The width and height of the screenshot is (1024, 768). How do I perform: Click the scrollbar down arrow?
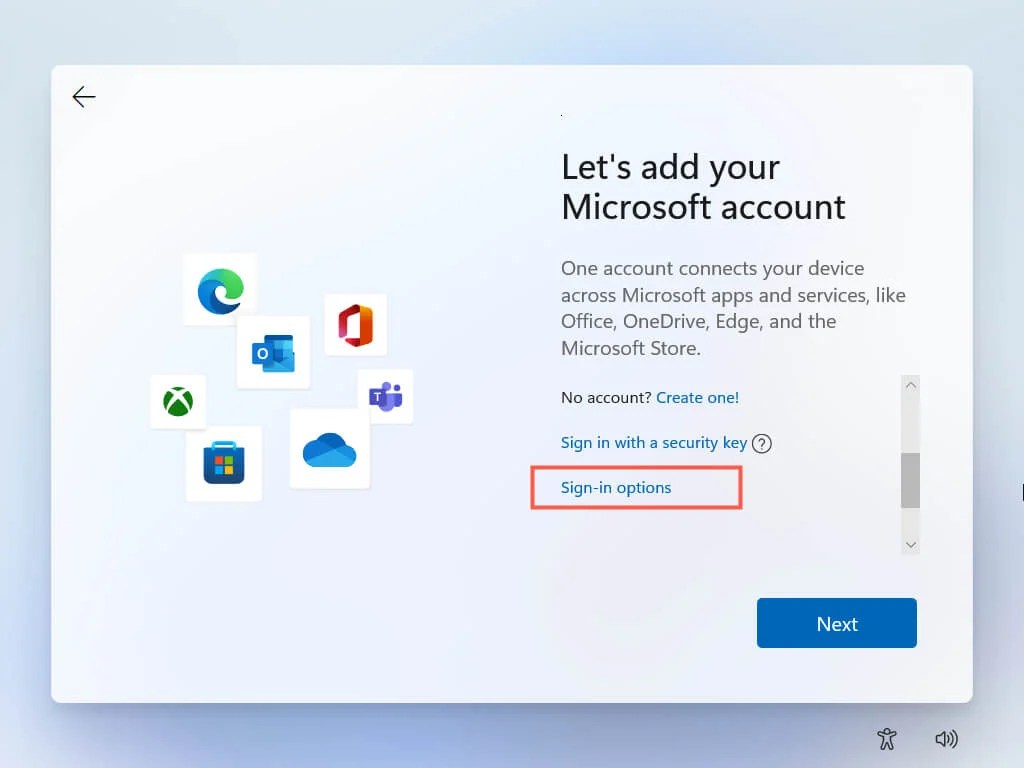coord(910,543)
